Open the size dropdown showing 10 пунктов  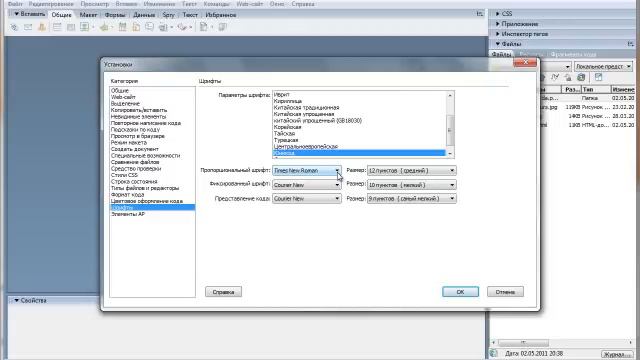[x=411, y=185]
